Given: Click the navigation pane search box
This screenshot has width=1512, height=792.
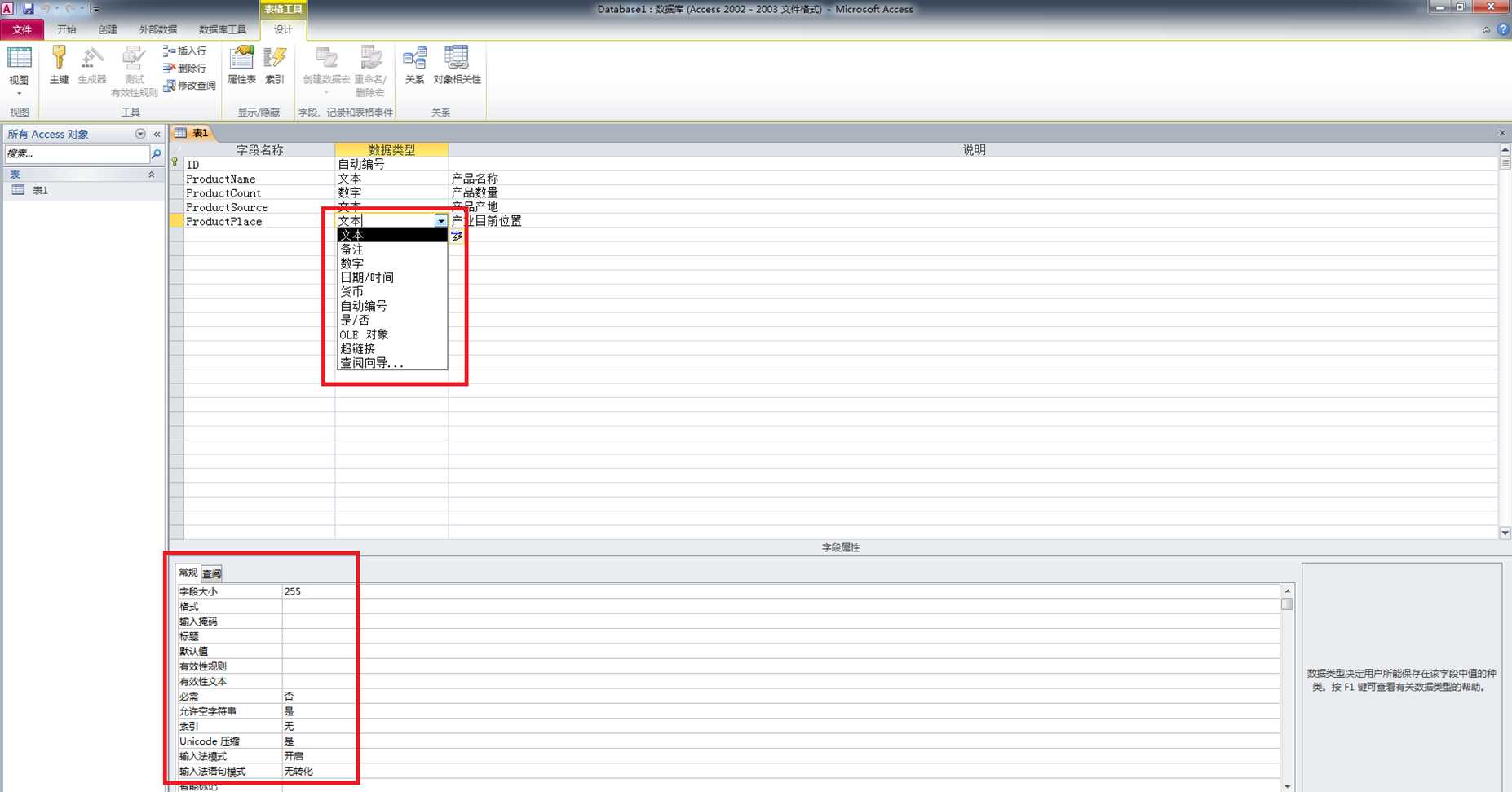Looking at the screenshot, I should point(77,153).
